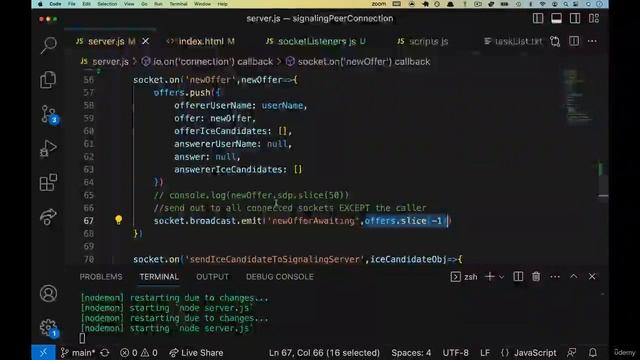Close the terminal panel

point(592,277)
